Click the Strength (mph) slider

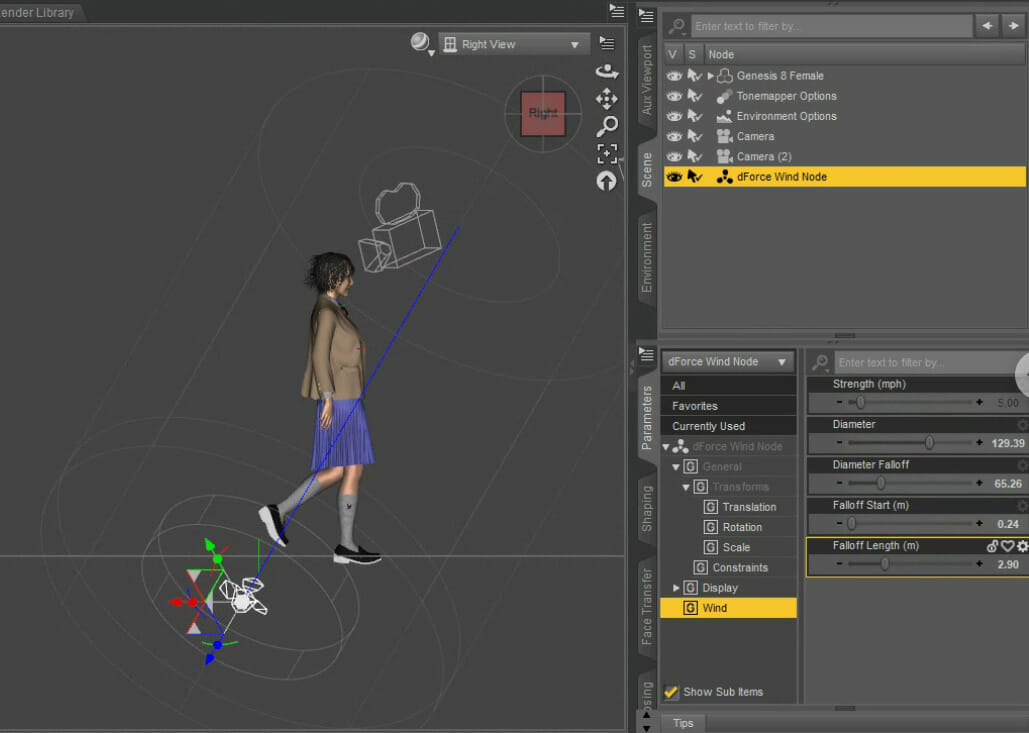[909, 402]
